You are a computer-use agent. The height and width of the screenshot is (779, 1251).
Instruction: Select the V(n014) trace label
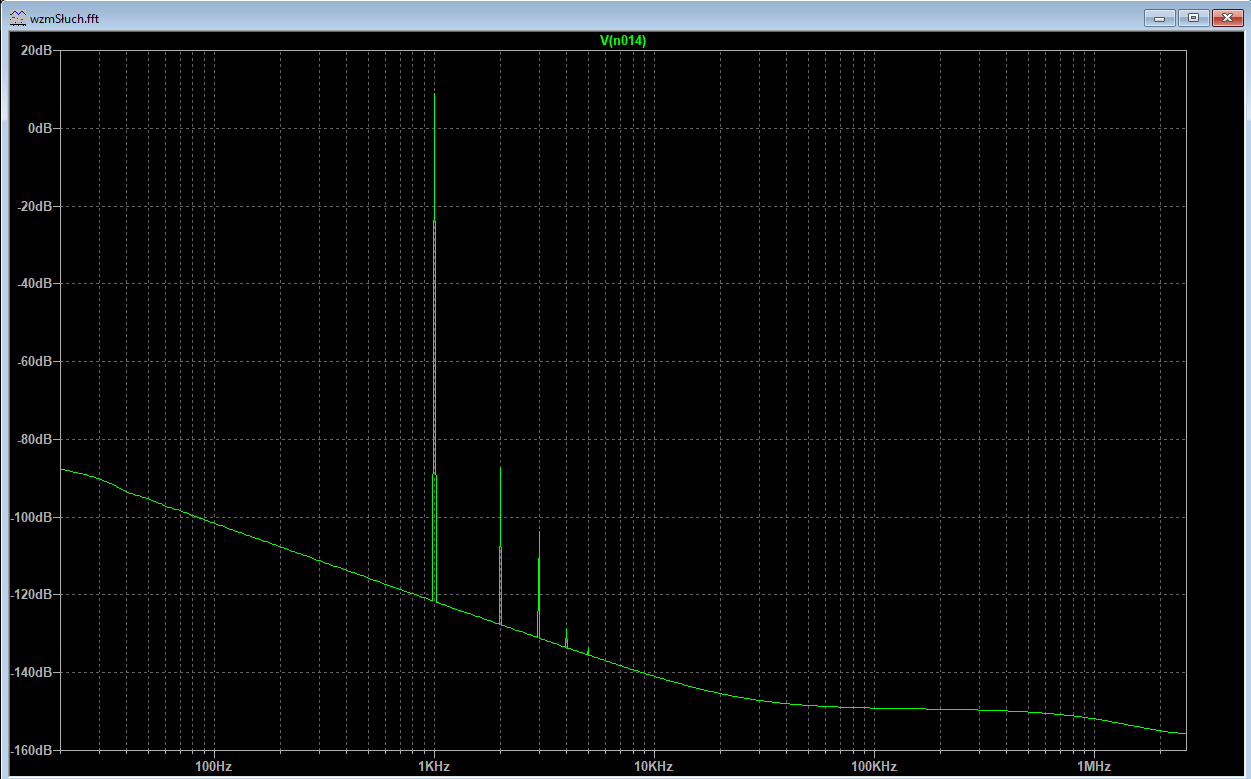click(x=622, y=40)
